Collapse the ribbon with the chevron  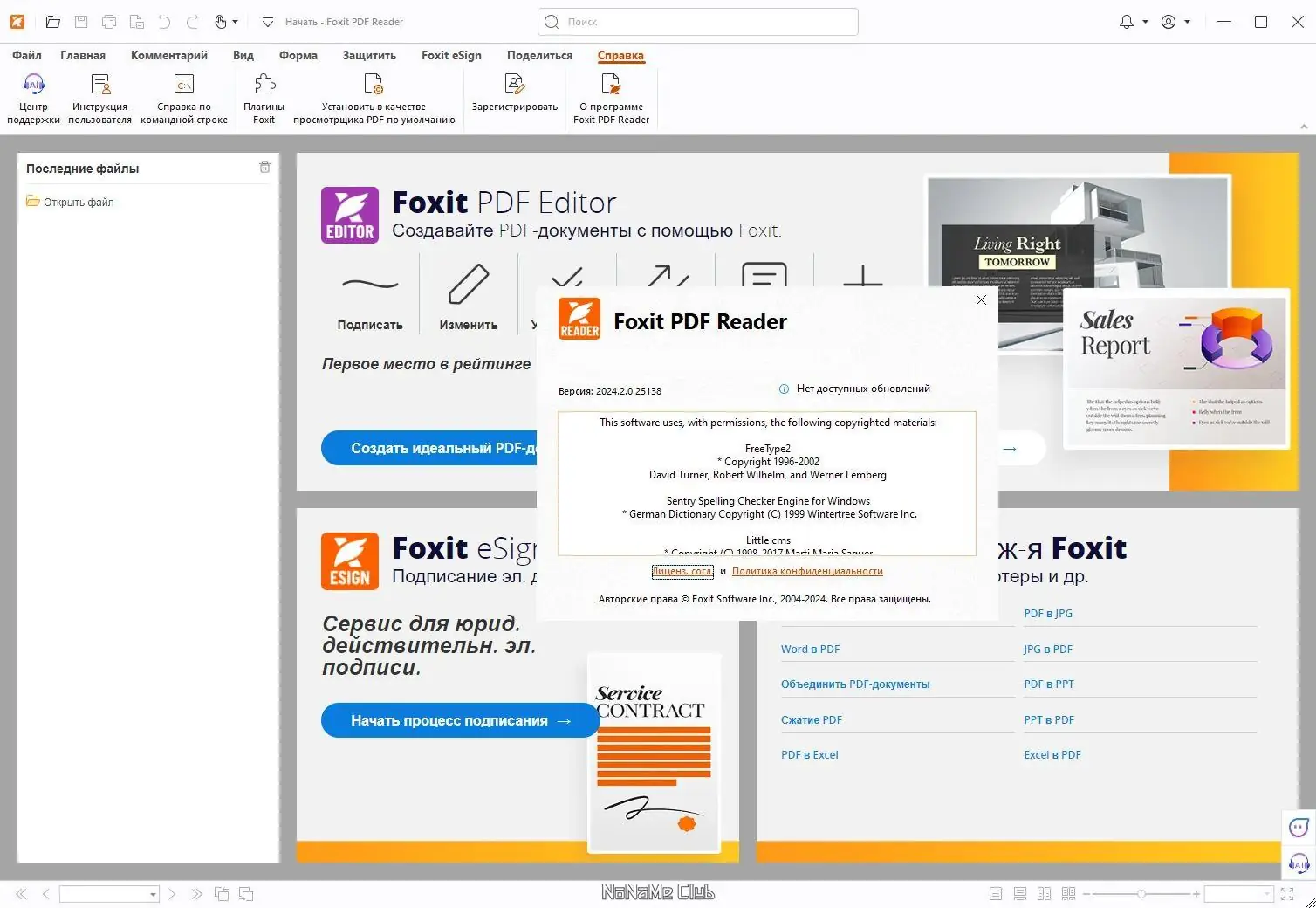[1304, 127]
